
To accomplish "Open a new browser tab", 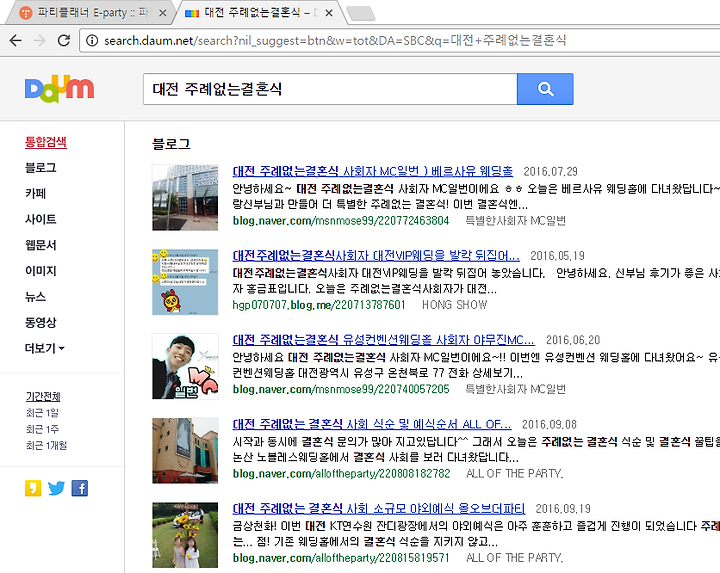I will coord(361,14).
